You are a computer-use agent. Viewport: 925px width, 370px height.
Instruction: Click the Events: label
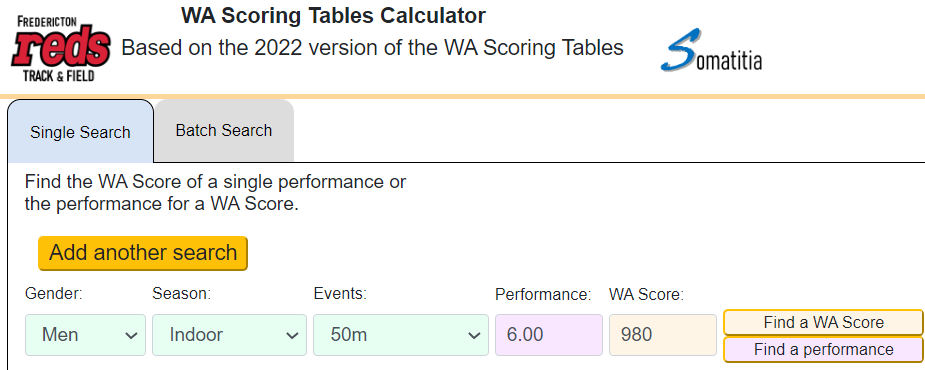(x=340, y=293)
